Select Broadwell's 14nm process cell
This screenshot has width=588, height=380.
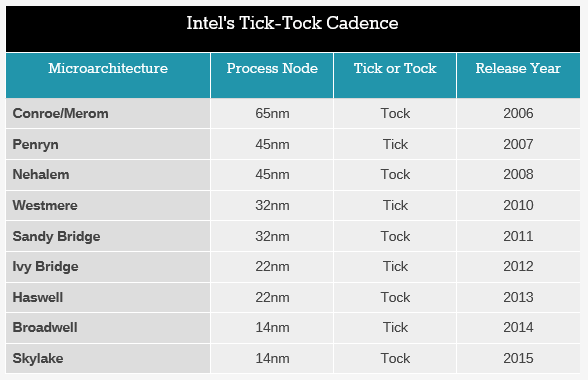tap(272, 328)
